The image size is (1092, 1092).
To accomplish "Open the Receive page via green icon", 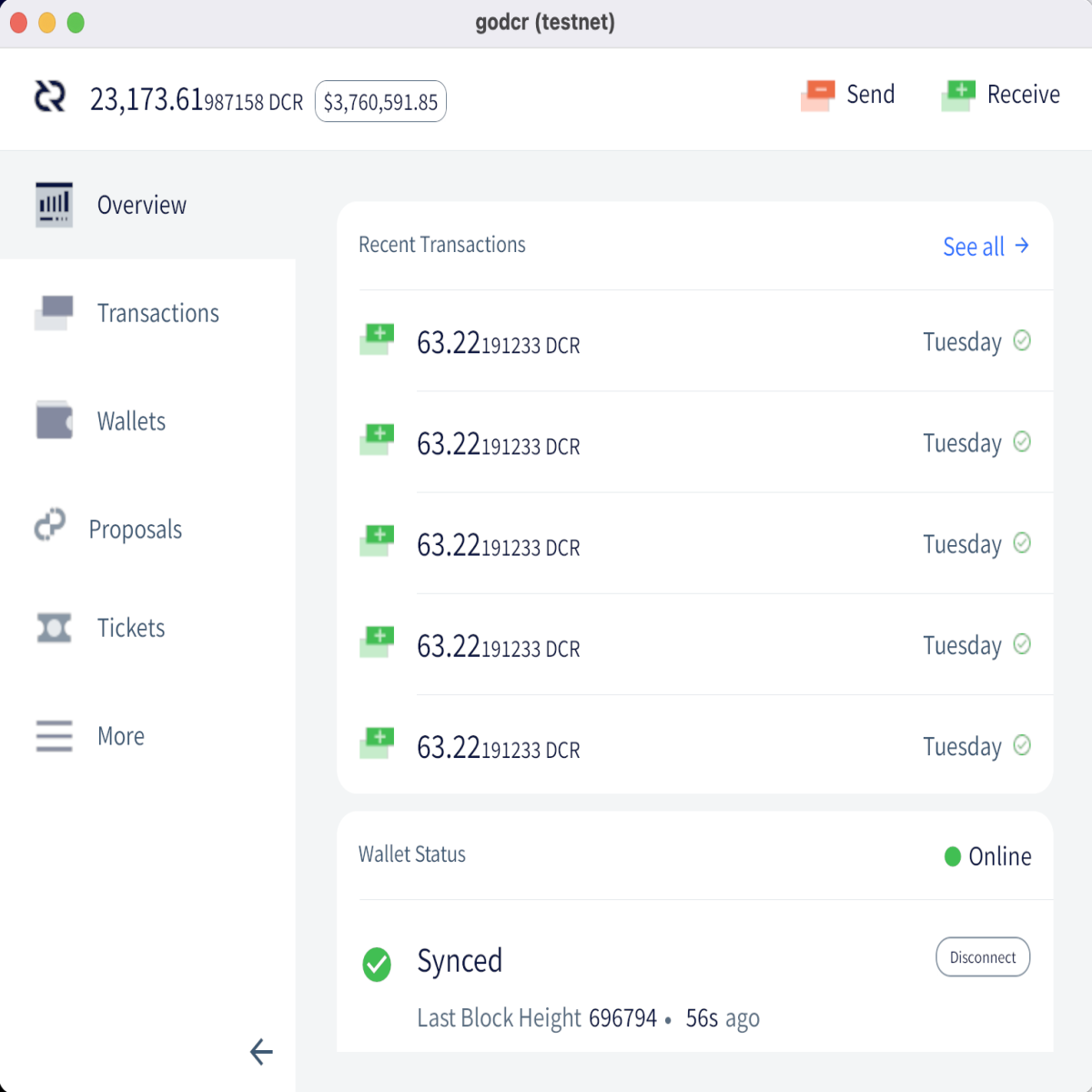I will pyautogui.click(x=958, y=95).
